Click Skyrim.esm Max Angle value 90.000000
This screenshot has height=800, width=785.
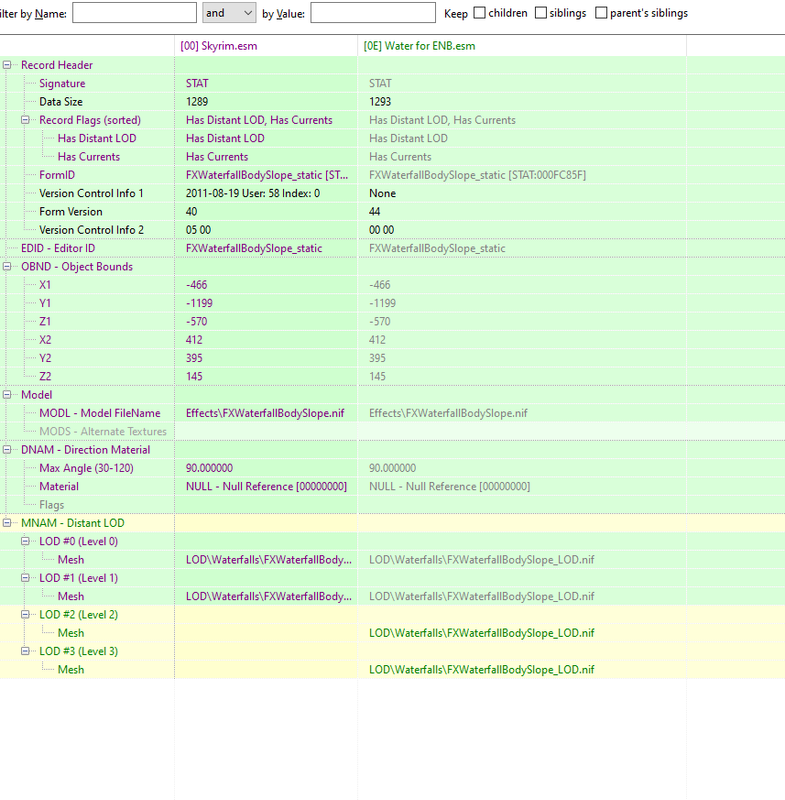click(x=209, y=468)
